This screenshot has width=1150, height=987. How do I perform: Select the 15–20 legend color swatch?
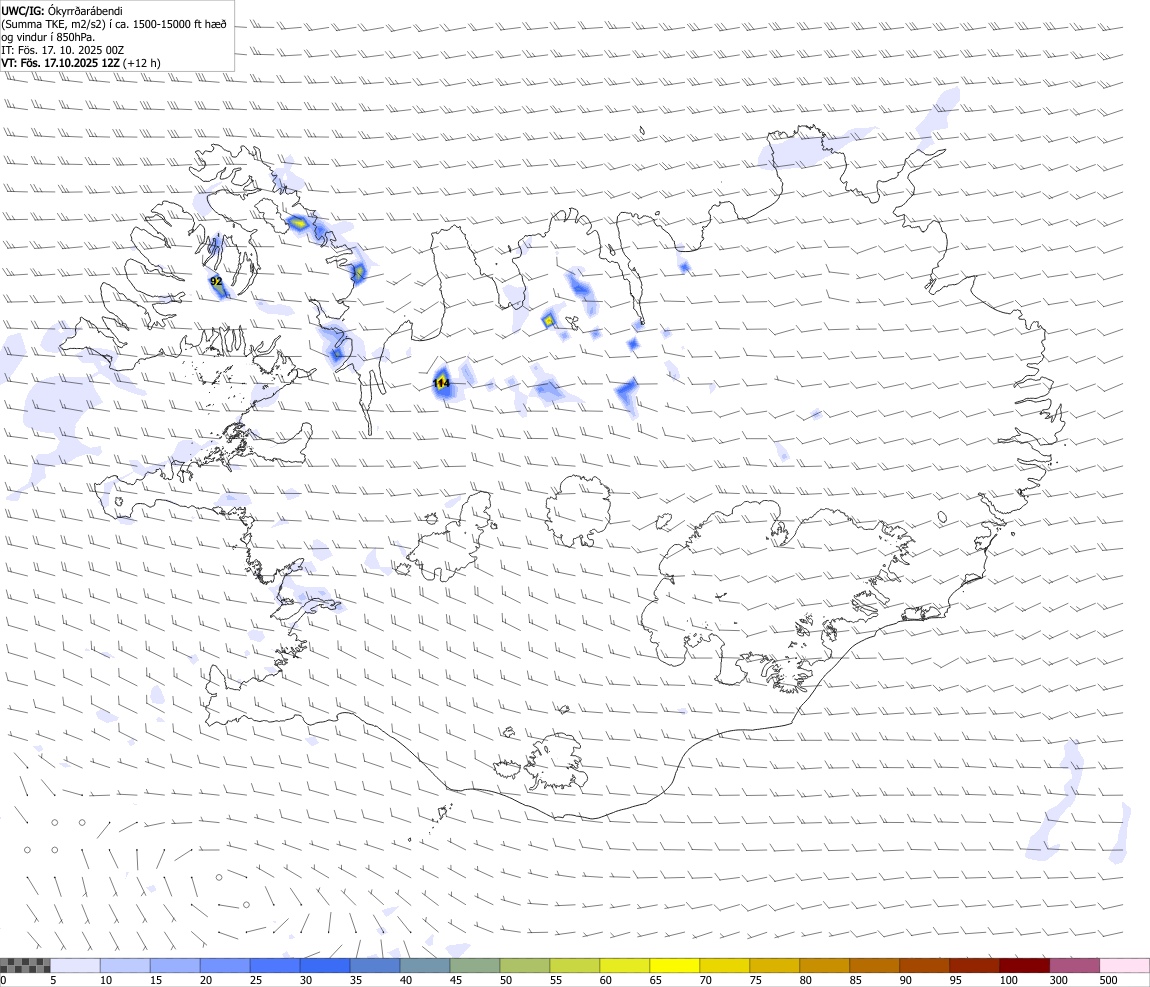(x=175, y=965)
